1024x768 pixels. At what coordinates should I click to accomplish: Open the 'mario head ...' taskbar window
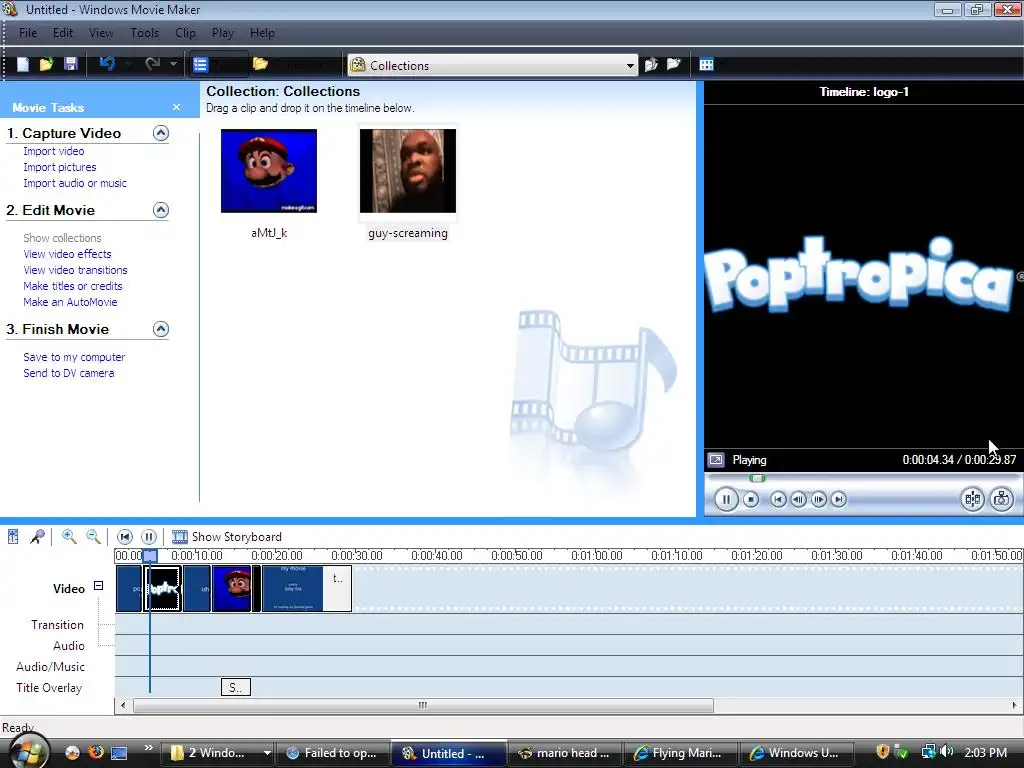pos(564,753)
